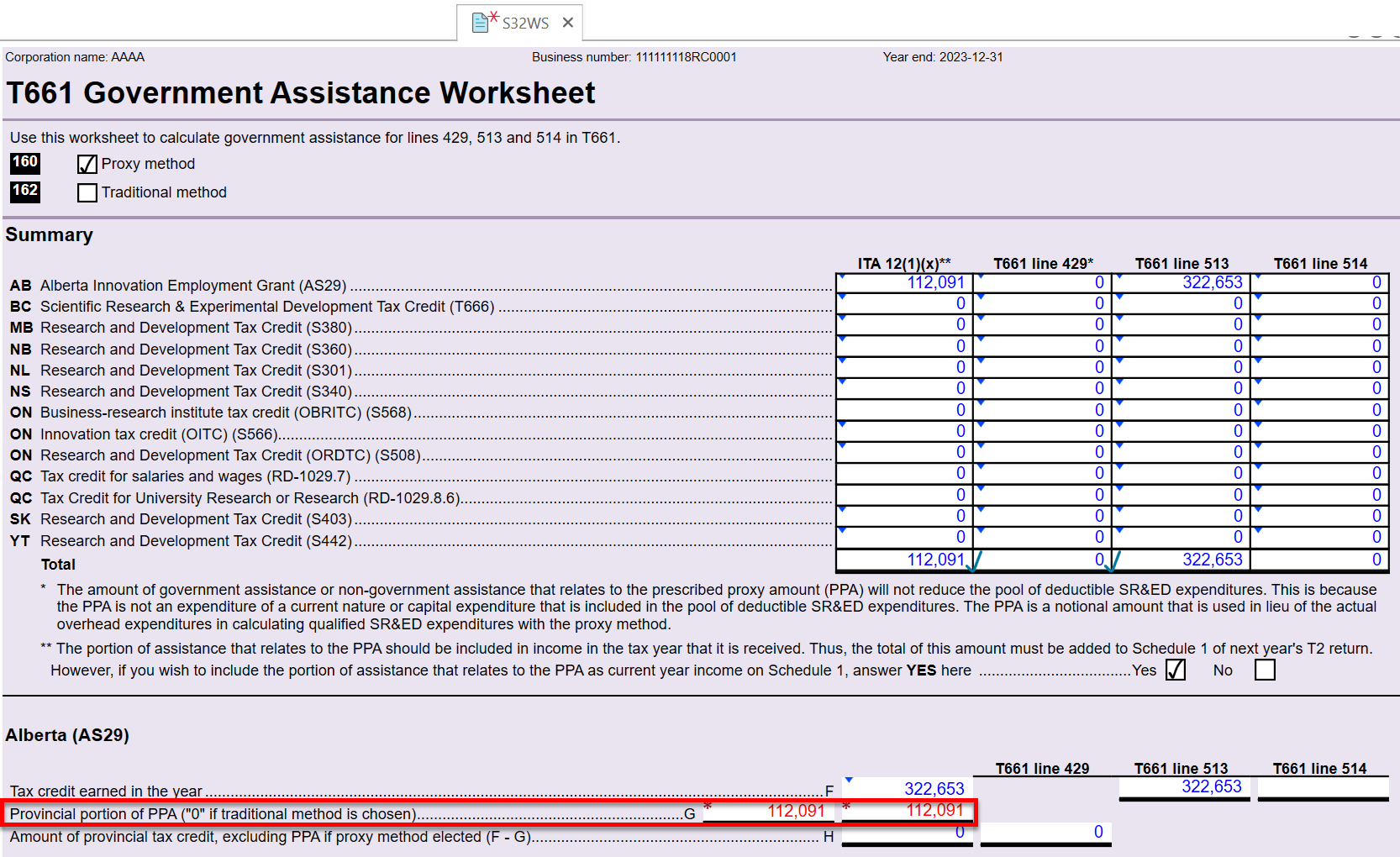Click Alberta section T661 line 513 cell
This screenshot has height=857, width=1400.
tap(1184, 786)
